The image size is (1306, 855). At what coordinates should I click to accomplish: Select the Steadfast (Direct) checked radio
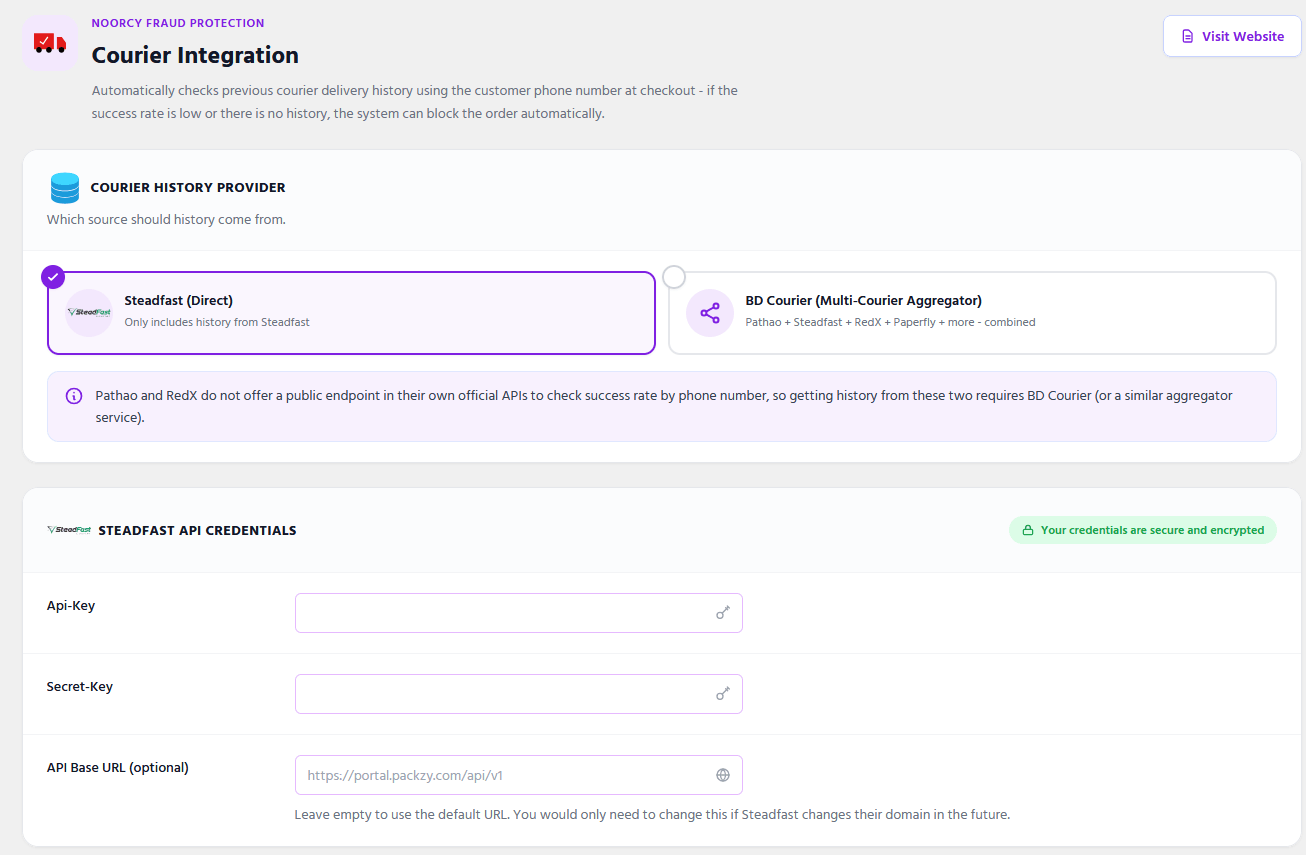(53, 277)
